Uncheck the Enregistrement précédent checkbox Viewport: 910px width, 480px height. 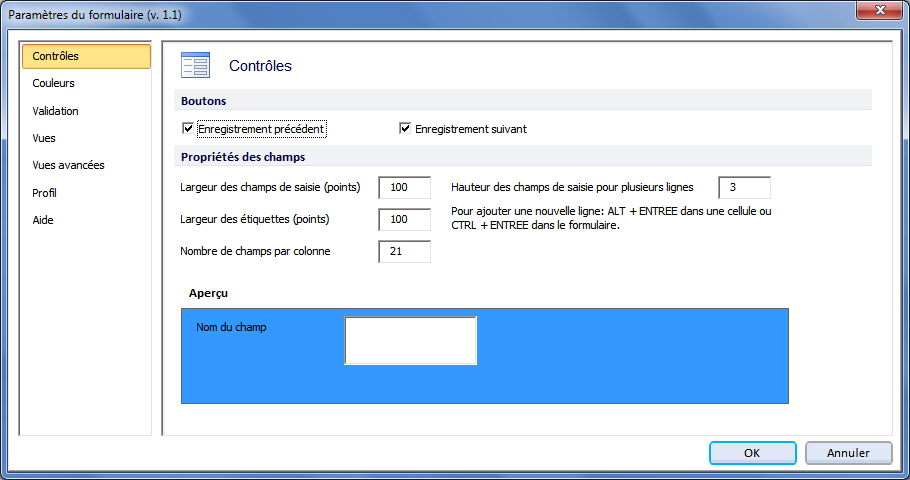tap(188, 128)
